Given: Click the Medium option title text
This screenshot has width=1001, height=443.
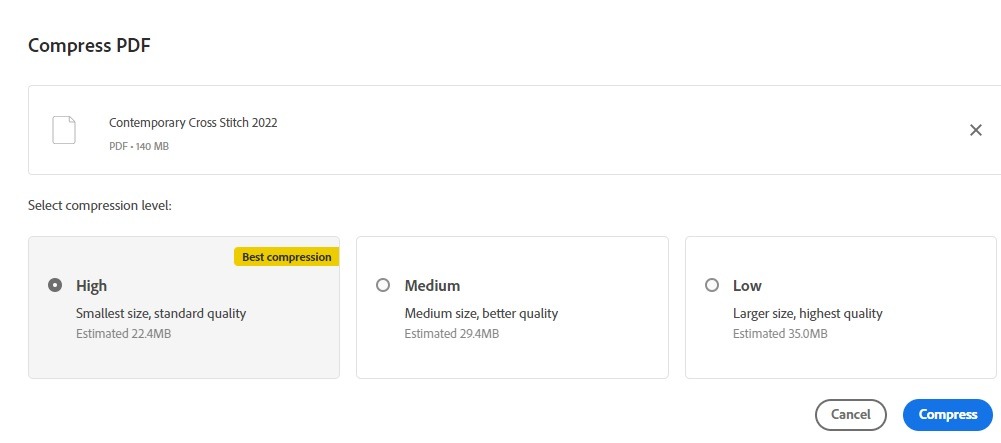Looking at the screenshot, I should coord(432,286).
